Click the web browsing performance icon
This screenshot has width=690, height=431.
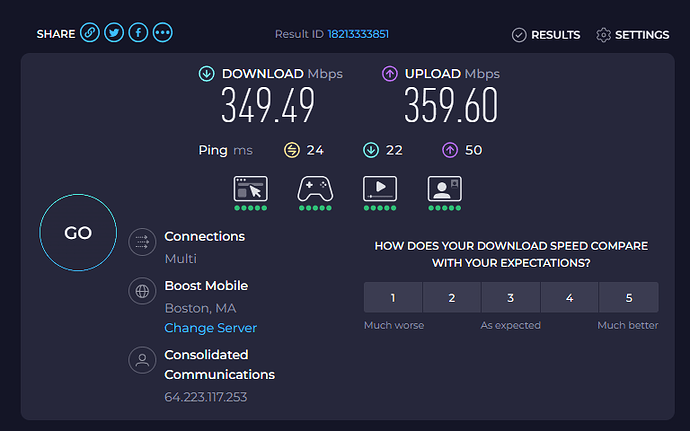coord(250,189)
